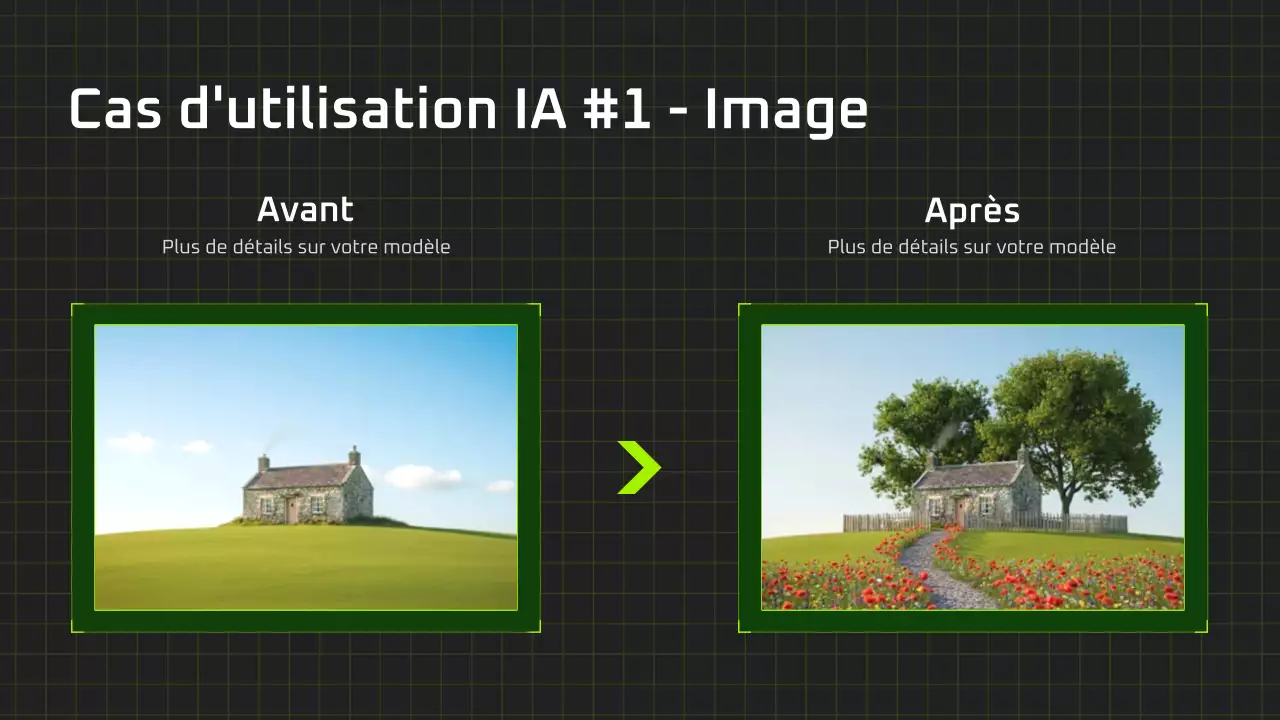Select the slide title 'Cas d'utilisation IA #1'
Image resolution: width=1280 pixels, height=720 pixels.
tap(468, 110)
